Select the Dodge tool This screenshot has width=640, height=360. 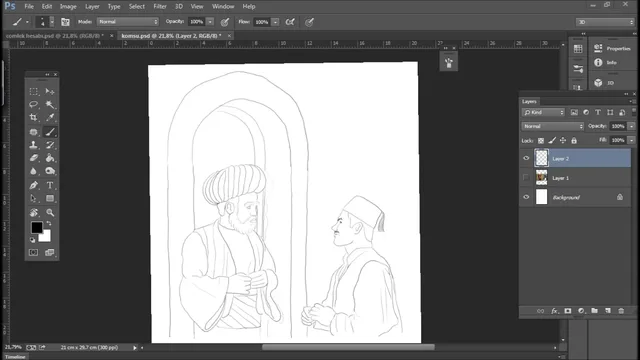click(50, 171)
